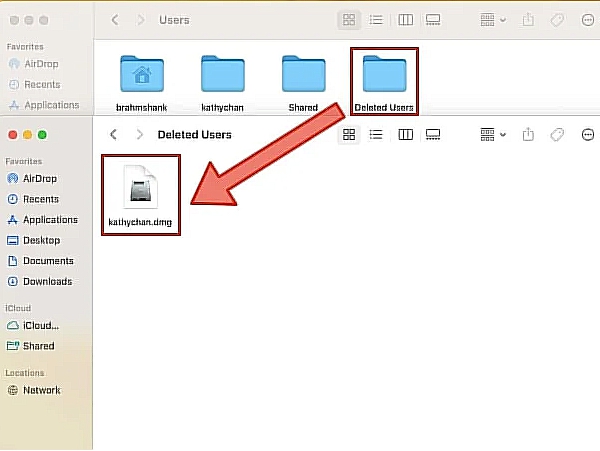Switch Users window to column view
This screenshot has height=451, width=600.
(405, 20)
